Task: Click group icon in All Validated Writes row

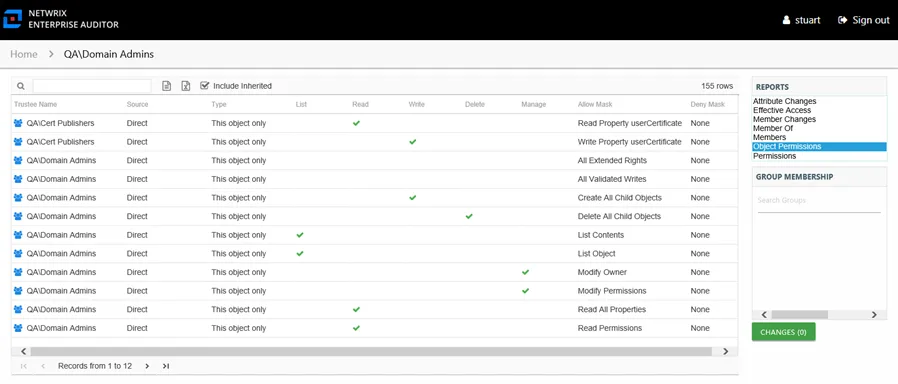Action: [18, 179]
